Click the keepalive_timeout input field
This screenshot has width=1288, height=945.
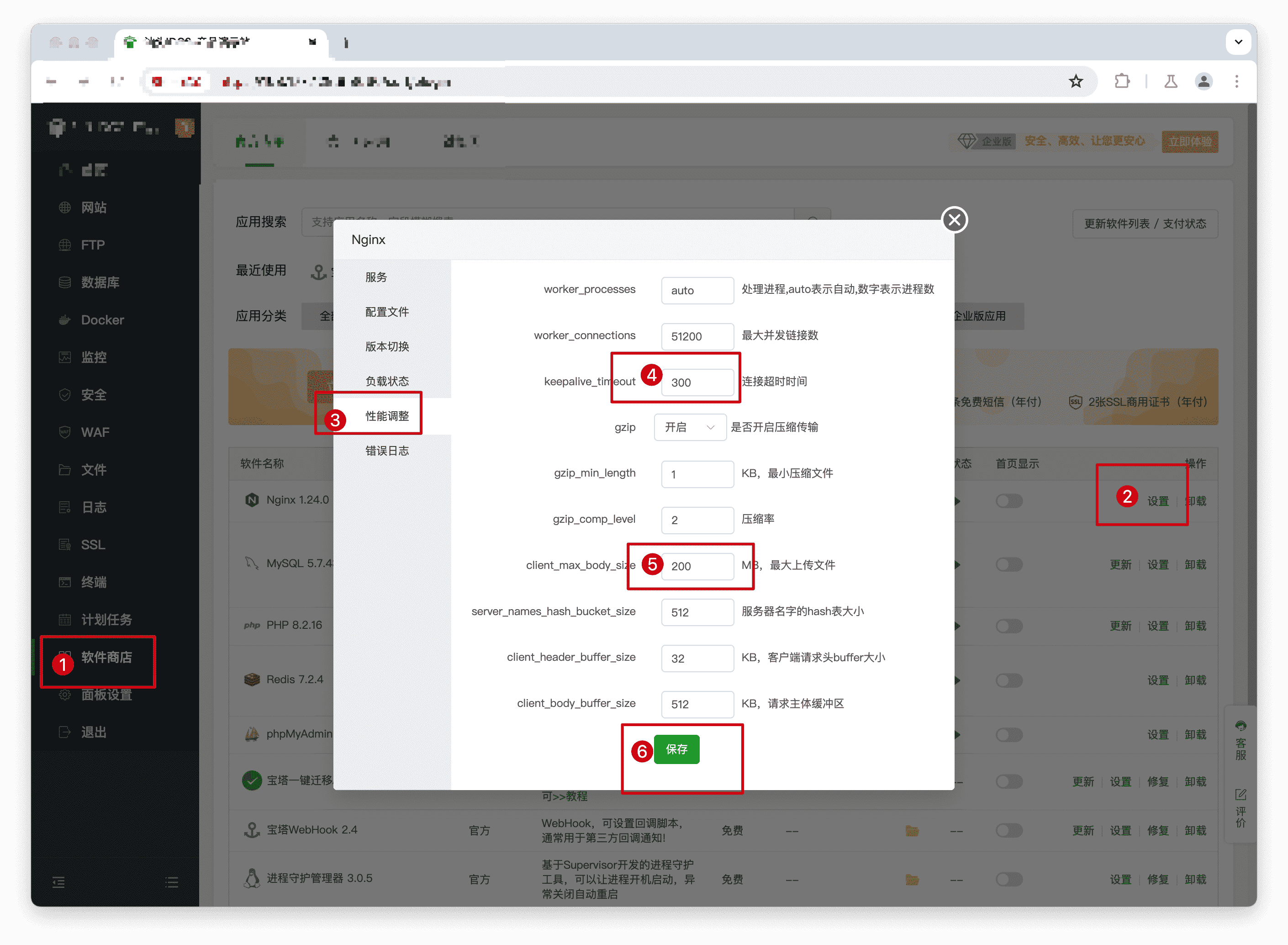point(697,382)
